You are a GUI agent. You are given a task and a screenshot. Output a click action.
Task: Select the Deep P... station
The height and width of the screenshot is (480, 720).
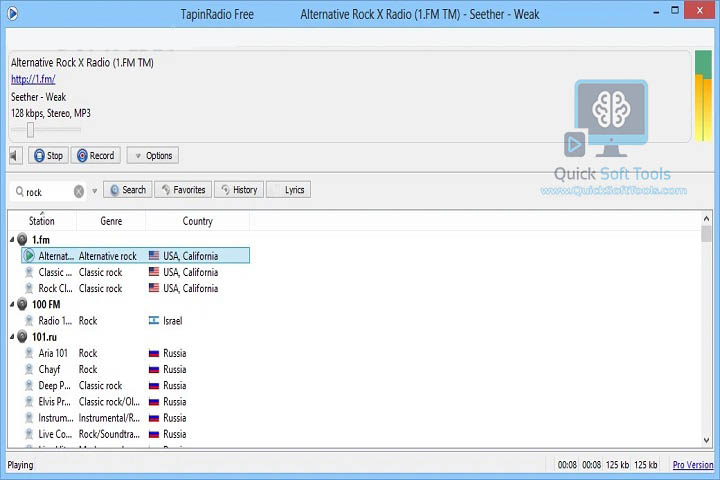click(136, 385)
